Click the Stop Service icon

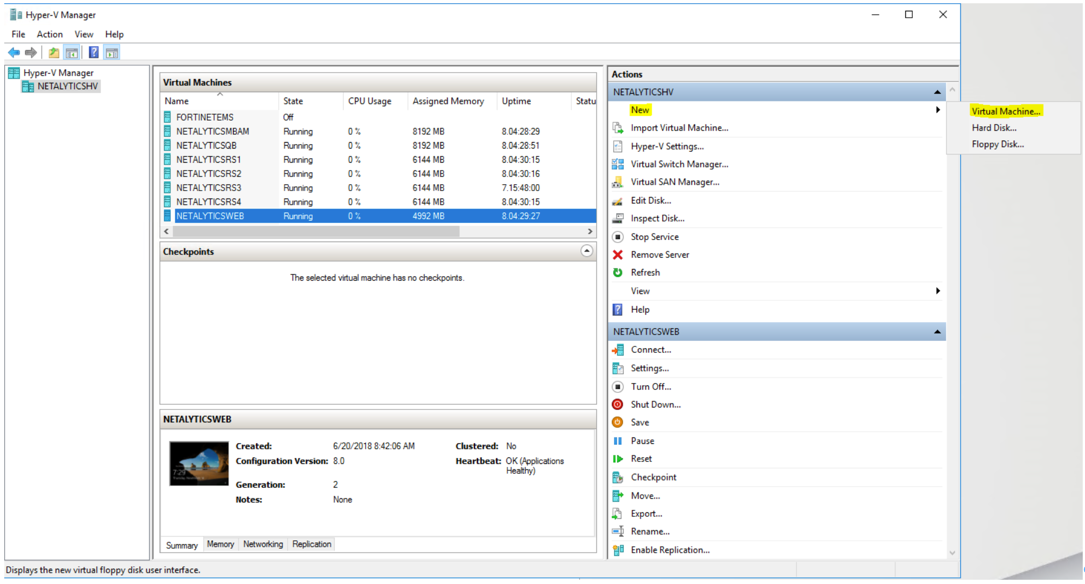pos(618,237)
